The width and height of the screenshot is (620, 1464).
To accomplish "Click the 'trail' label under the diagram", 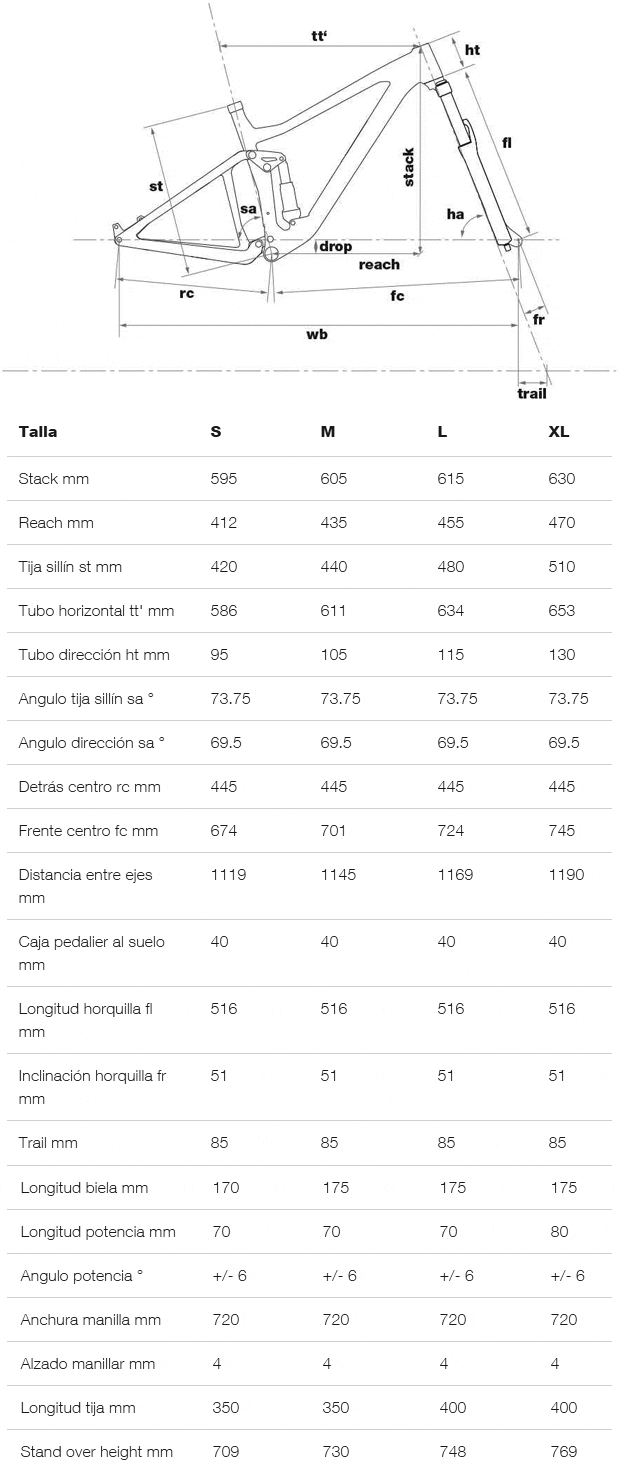I will pyautogui.click(x=532, y=393).
